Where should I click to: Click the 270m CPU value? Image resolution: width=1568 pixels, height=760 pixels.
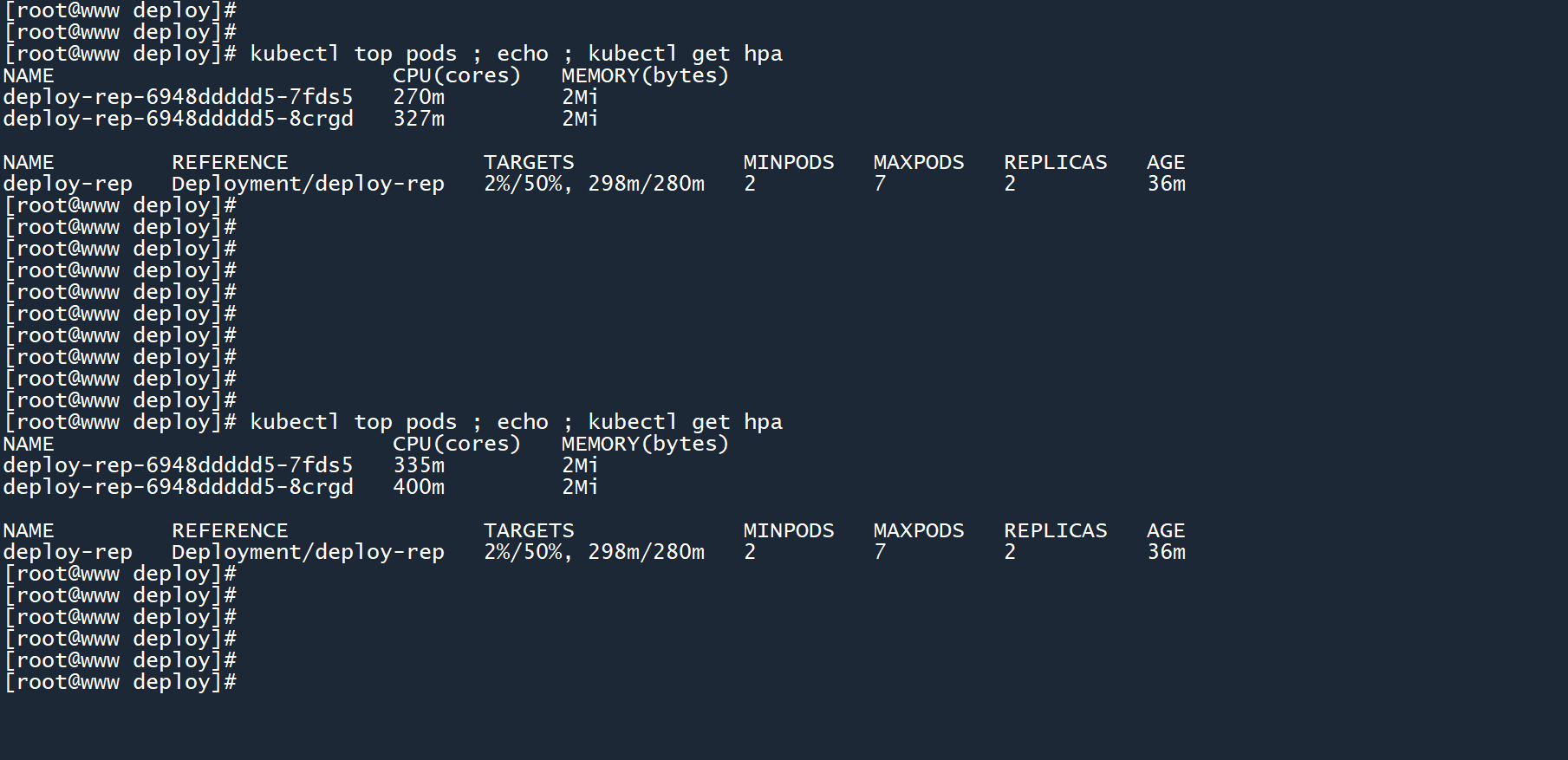pyautogui.click(x=419, y=97)
